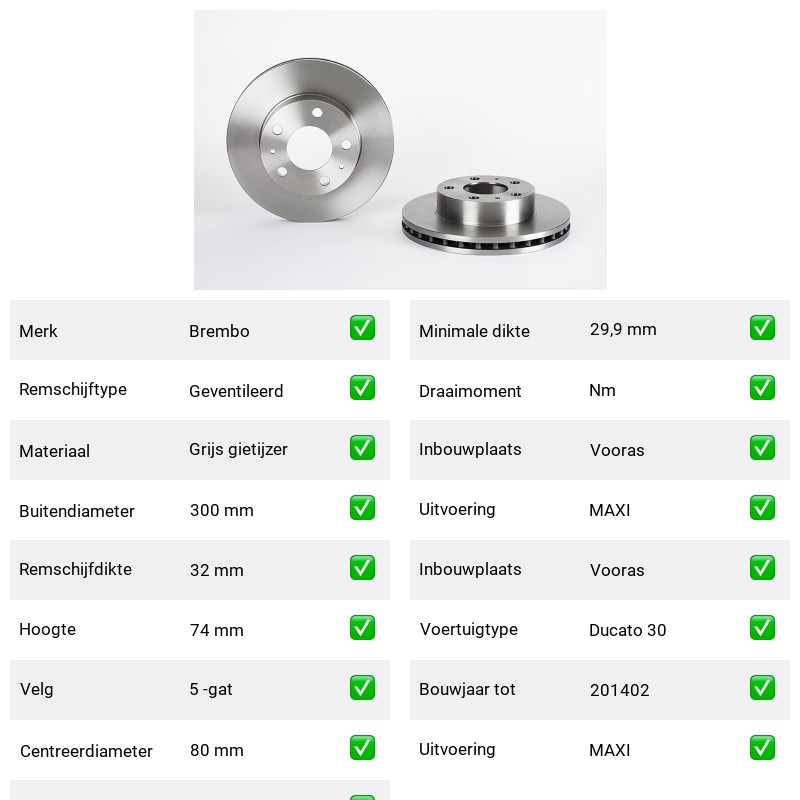Open the Brembo brake disc product image
The height and width of the screenshot is (800, 800).
(401, 150)
